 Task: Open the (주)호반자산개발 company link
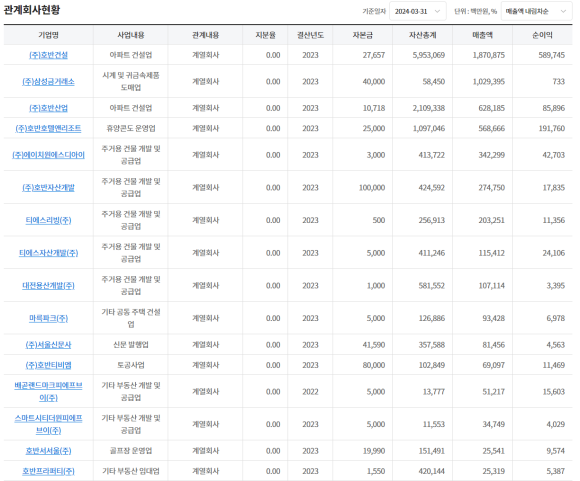click(48, 188)
